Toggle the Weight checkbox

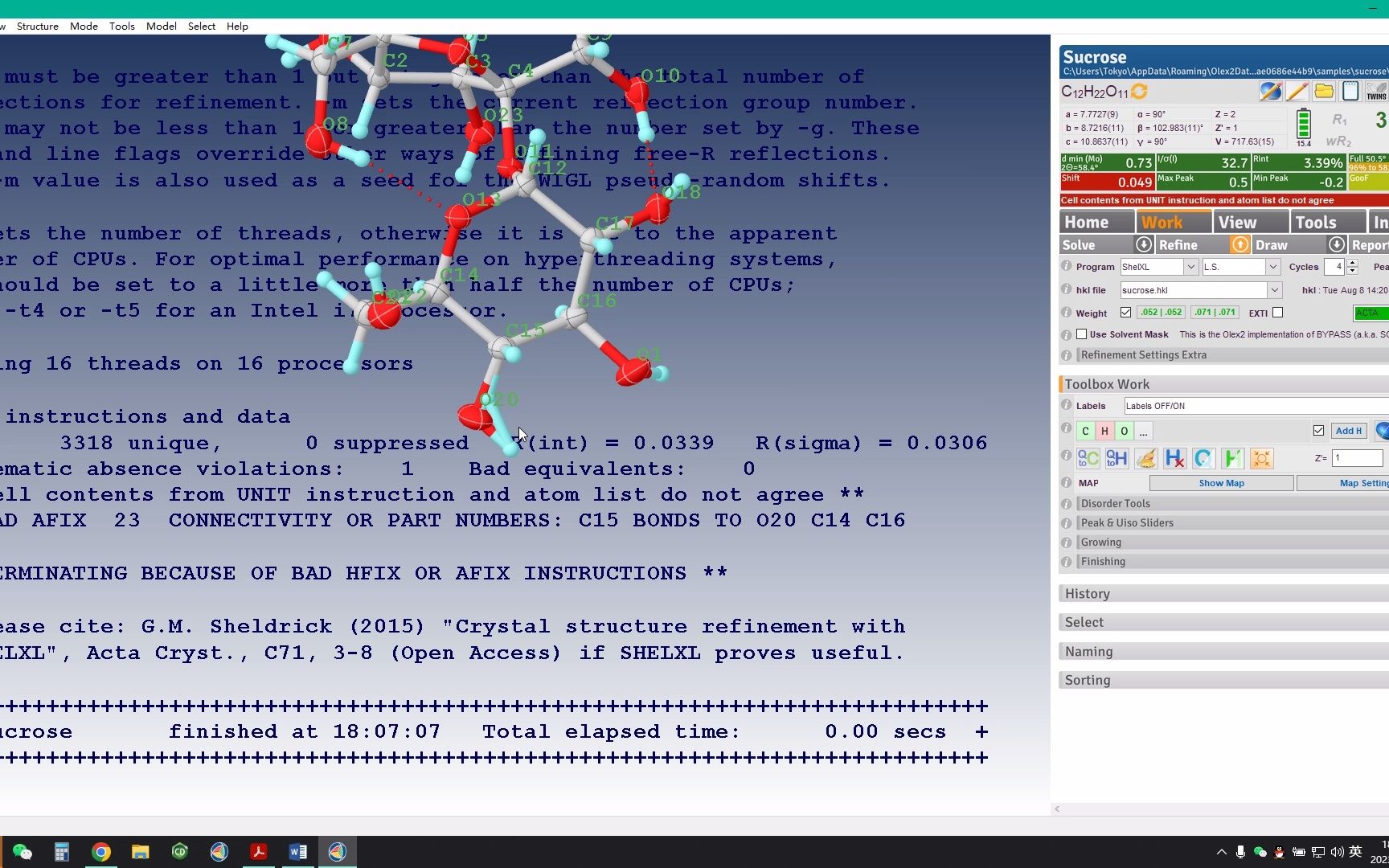1125,313
